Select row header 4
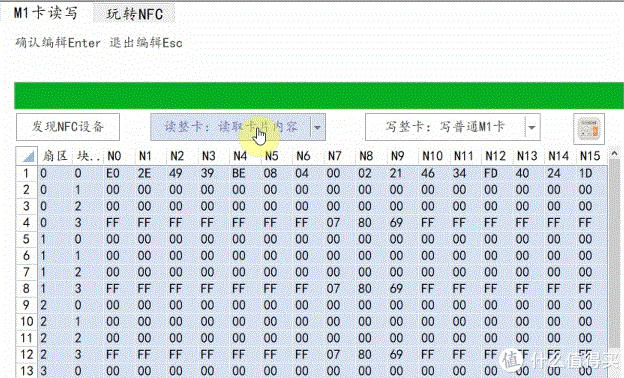624x378 pixels. [x=26, y=223]
